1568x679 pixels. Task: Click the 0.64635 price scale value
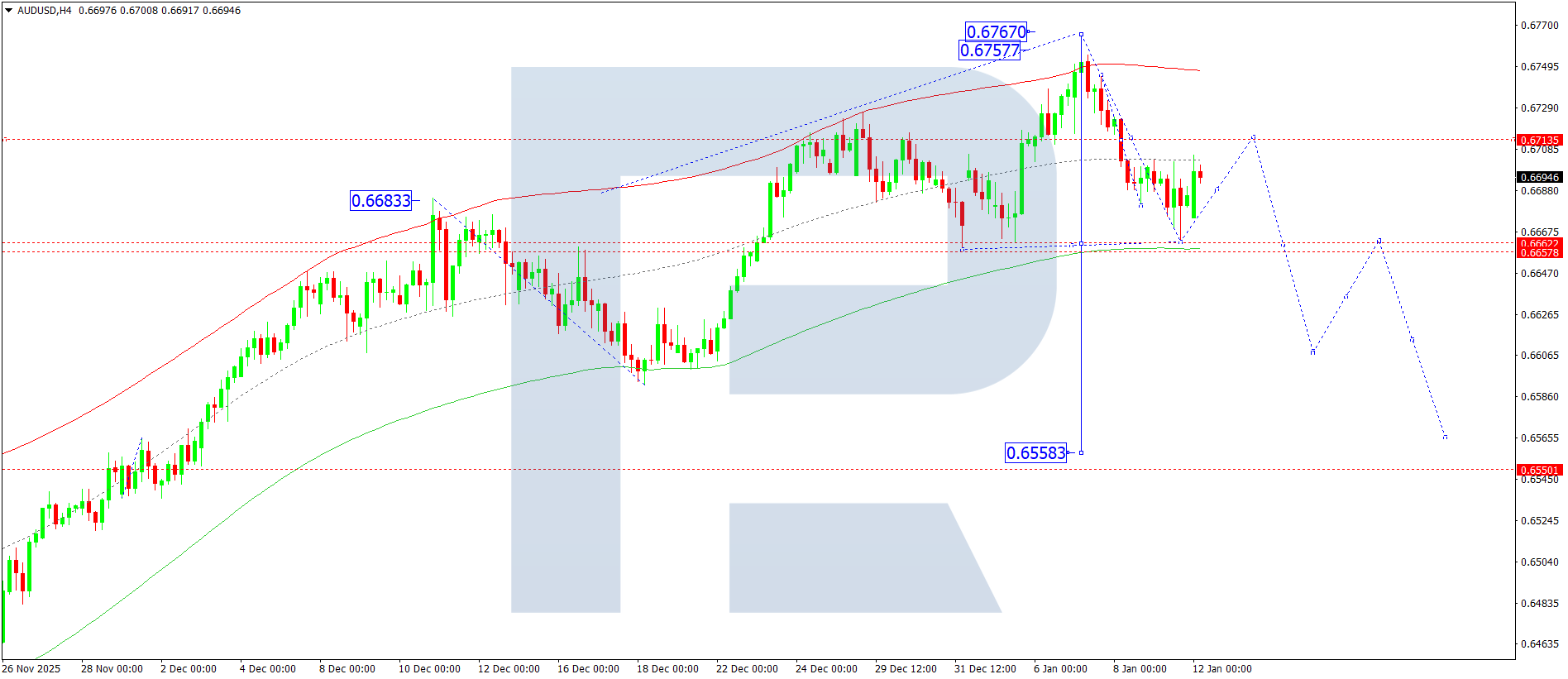(1539, 643)
